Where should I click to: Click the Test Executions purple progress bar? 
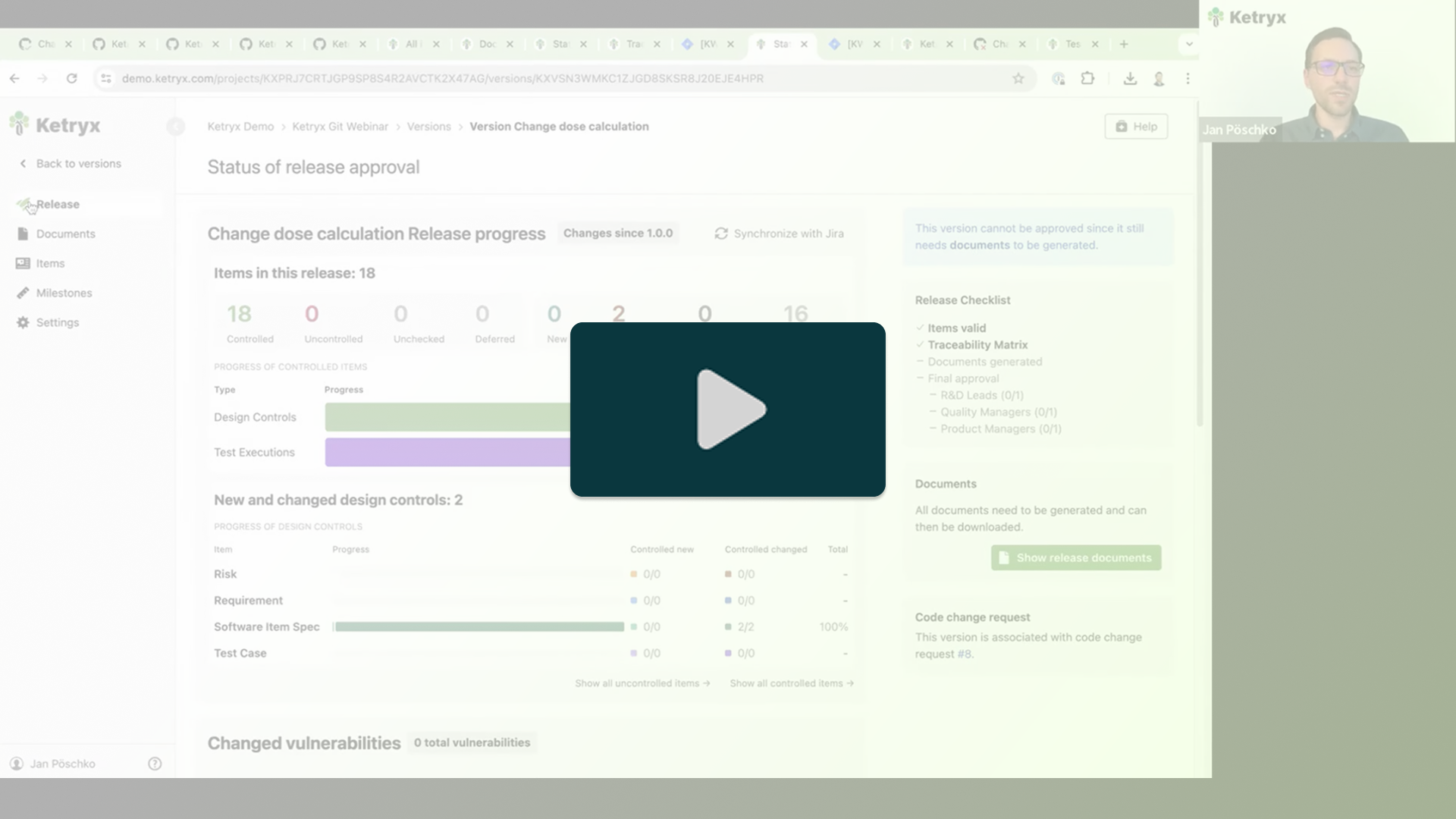pyautogui.click(x=447, y=452)
